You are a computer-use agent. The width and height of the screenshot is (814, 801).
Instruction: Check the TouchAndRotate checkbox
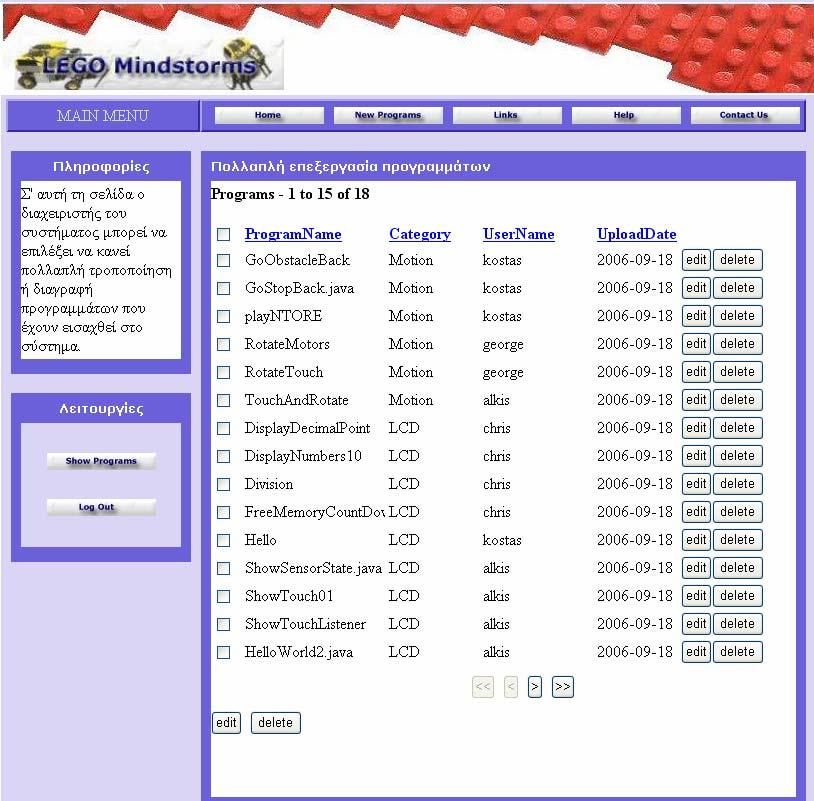[223, 400]
